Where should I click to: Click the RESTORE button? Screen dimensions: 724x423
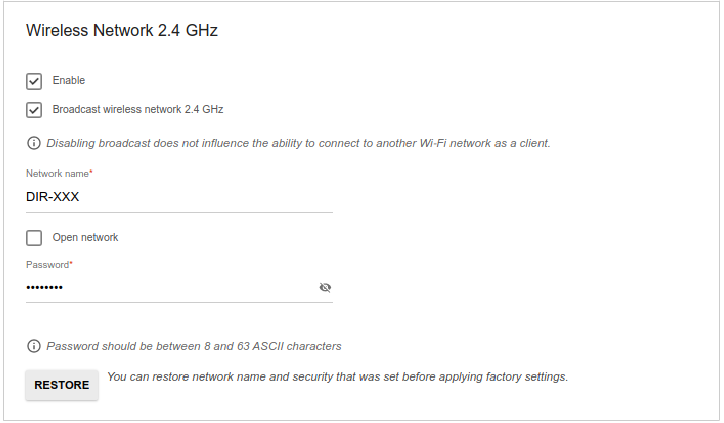pos(62,385)
